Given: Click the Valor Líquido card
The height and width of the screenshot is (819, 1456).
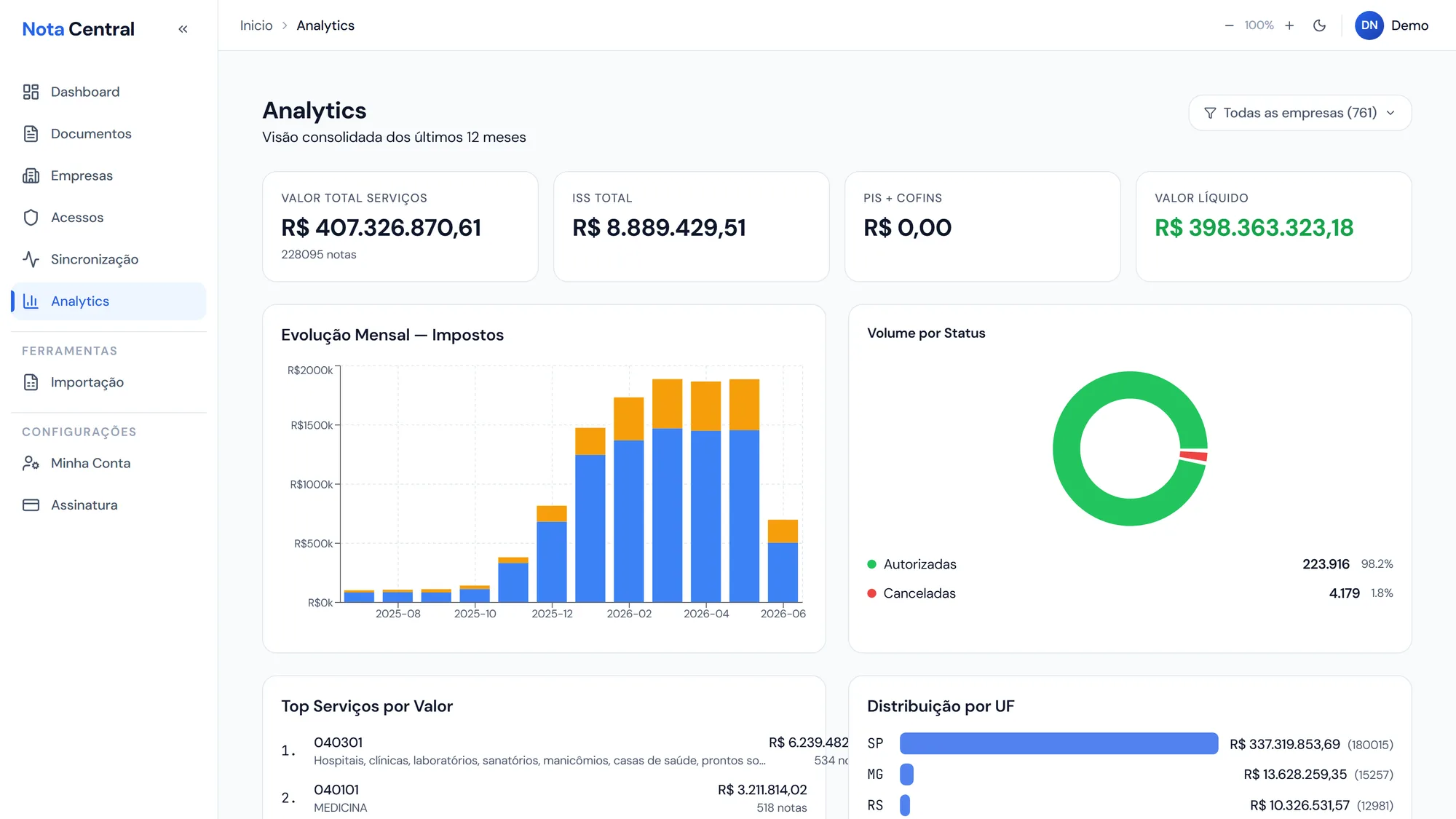Looking at the screenshot, I should [x=1274, y=226].
